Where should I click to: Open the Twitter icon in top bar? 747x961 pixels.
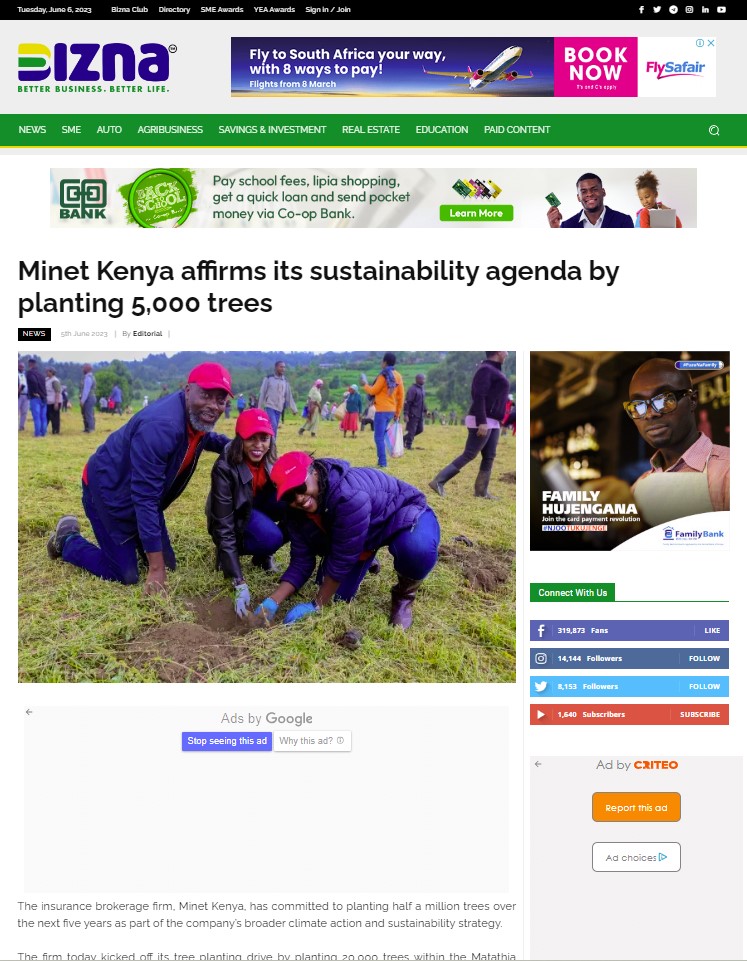[657, 10]
